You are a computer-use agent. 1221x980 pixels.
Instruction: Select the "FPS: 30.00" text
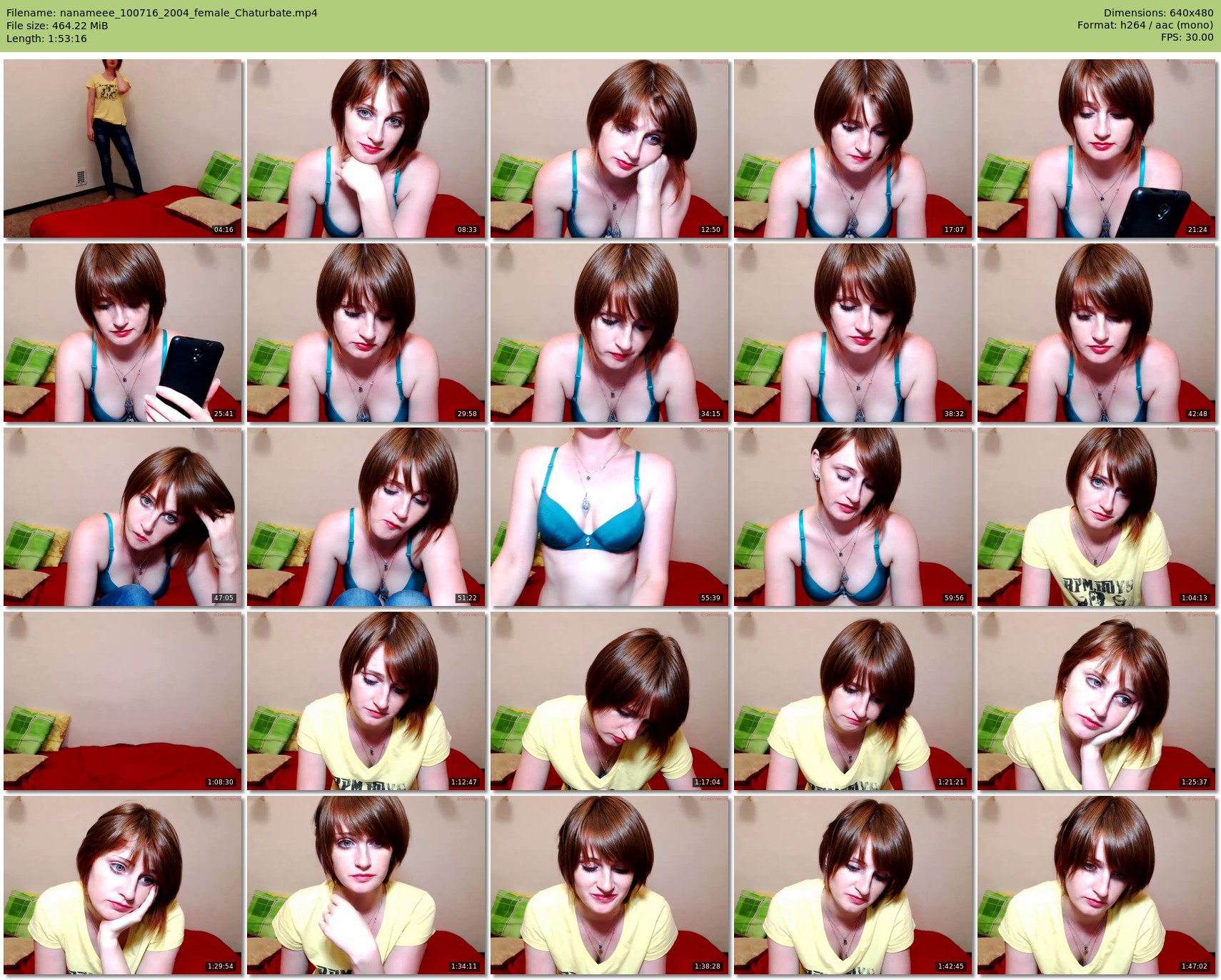(1187, 38)
